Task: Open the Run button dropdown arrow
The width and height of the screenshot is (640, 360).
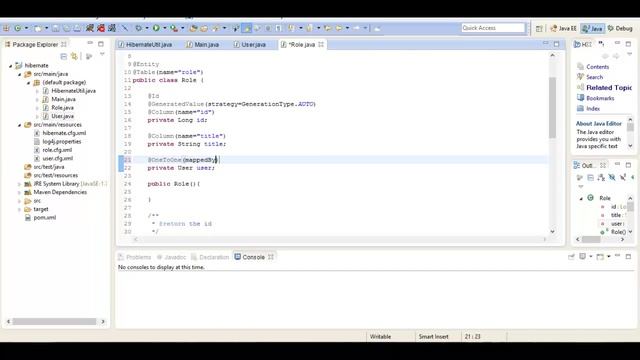Action: point(164,28)
